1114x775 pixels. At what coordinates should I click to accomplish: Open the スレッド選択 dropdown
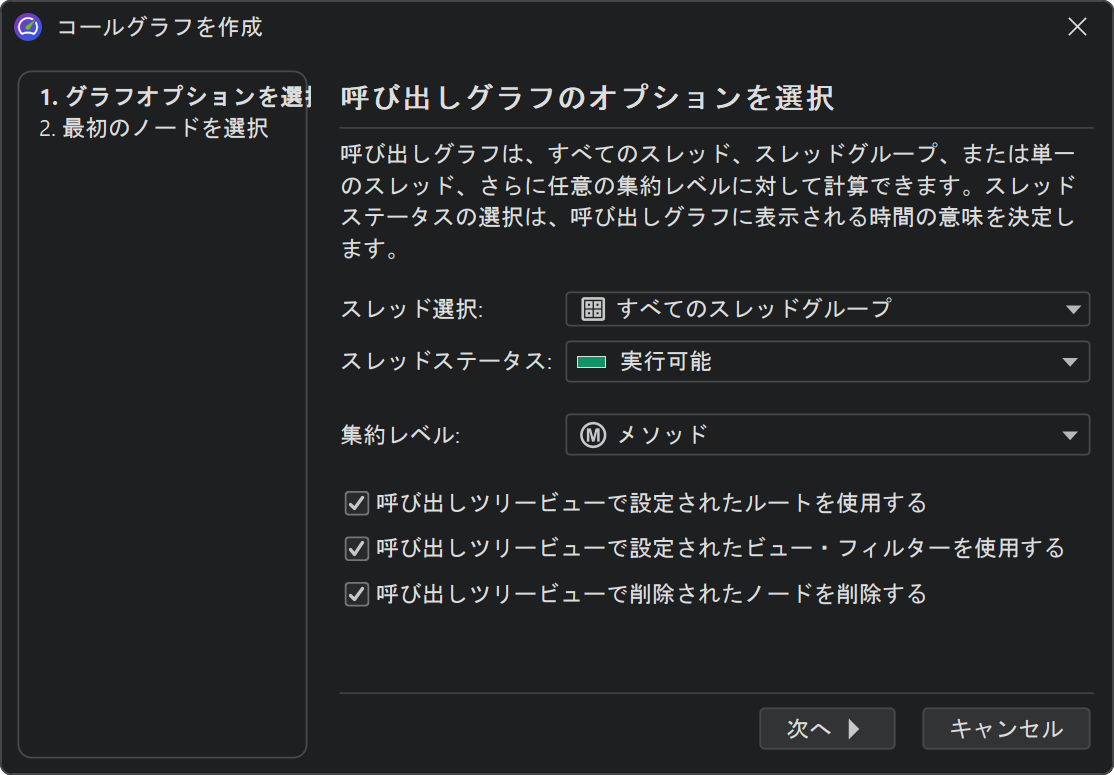click(827, 309)
